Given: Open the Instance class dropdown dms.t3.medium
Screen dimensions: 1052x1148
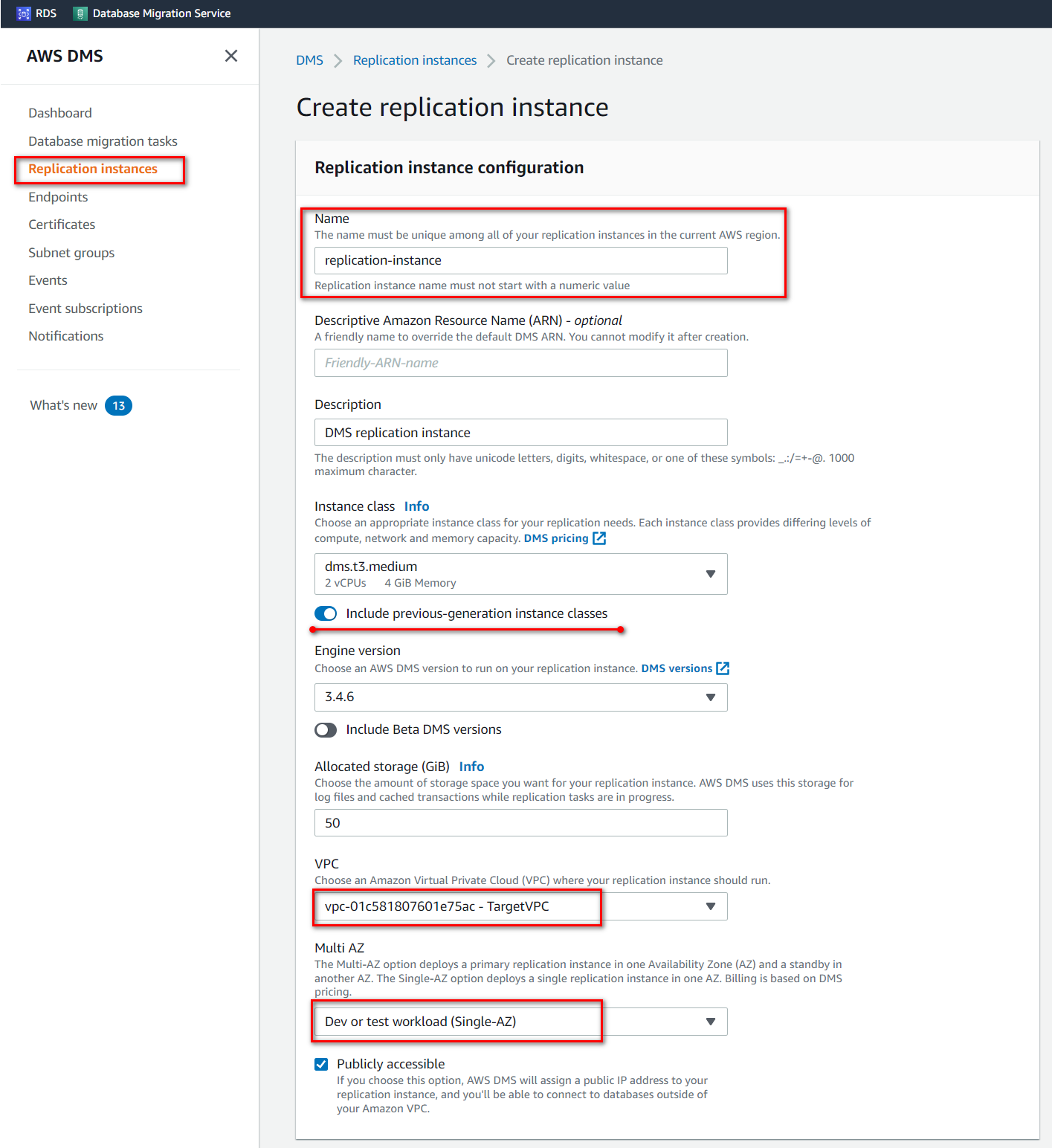Looking at the screenshot, I should [520, 574].
